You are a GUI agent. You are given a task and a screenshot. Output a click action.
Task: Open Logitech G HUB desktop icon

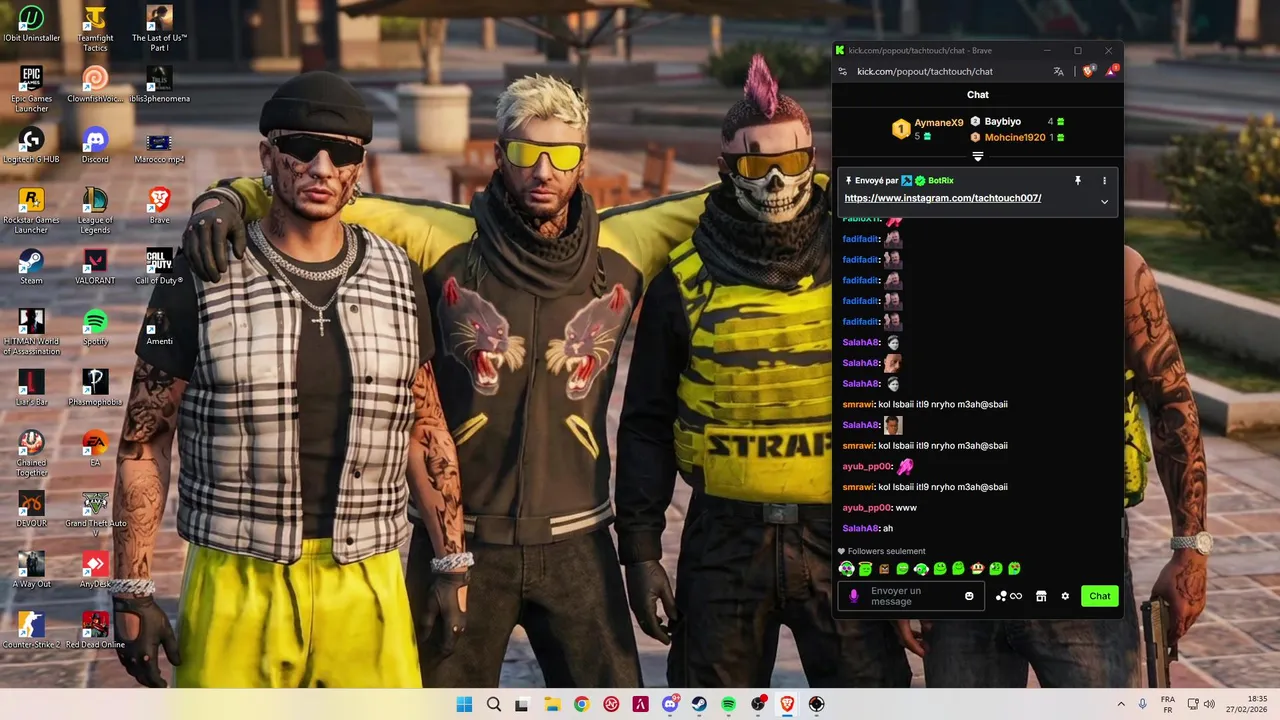coord(31,145)
